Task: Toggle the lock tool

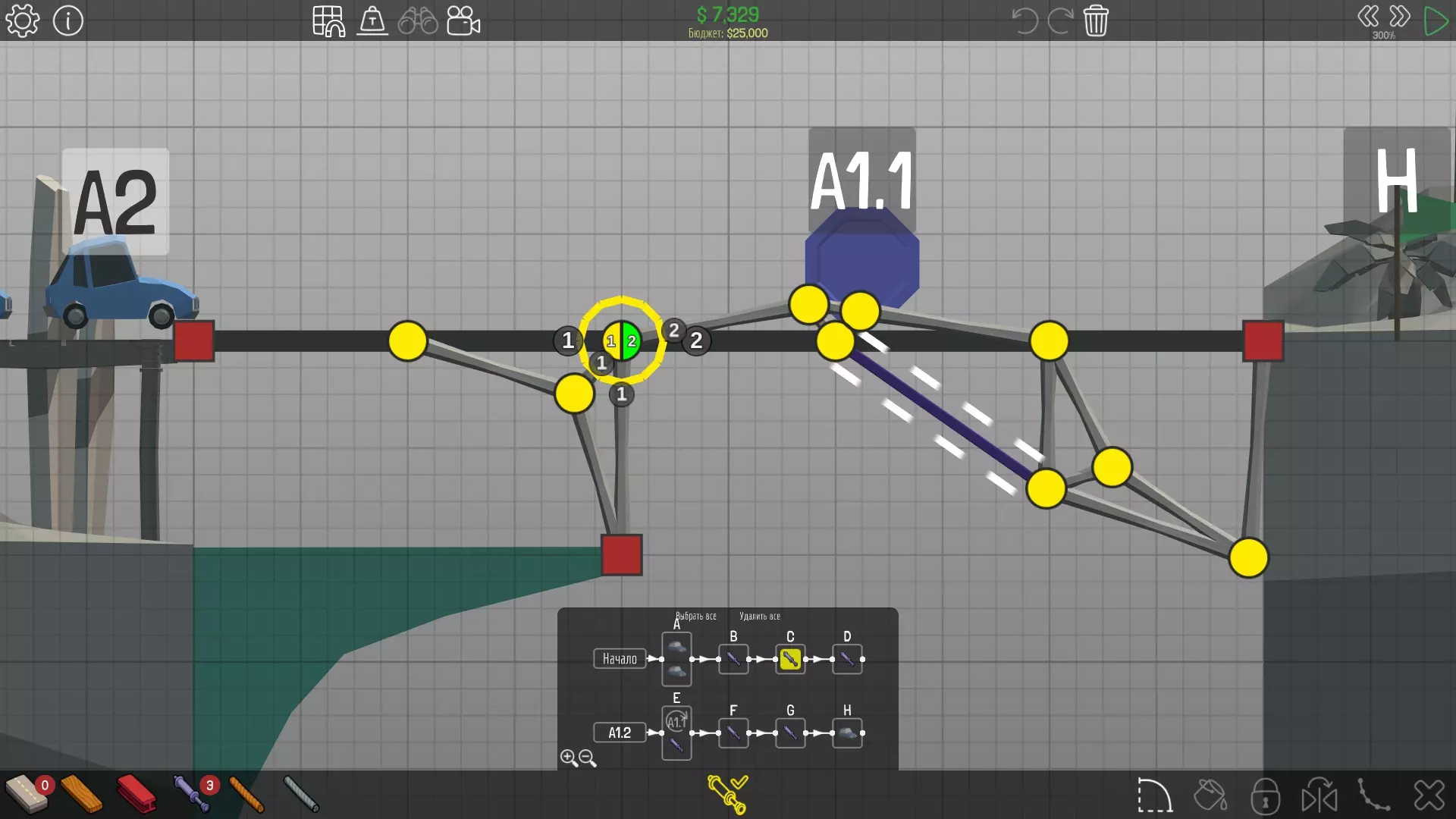Action: [x=1265, y=796]
